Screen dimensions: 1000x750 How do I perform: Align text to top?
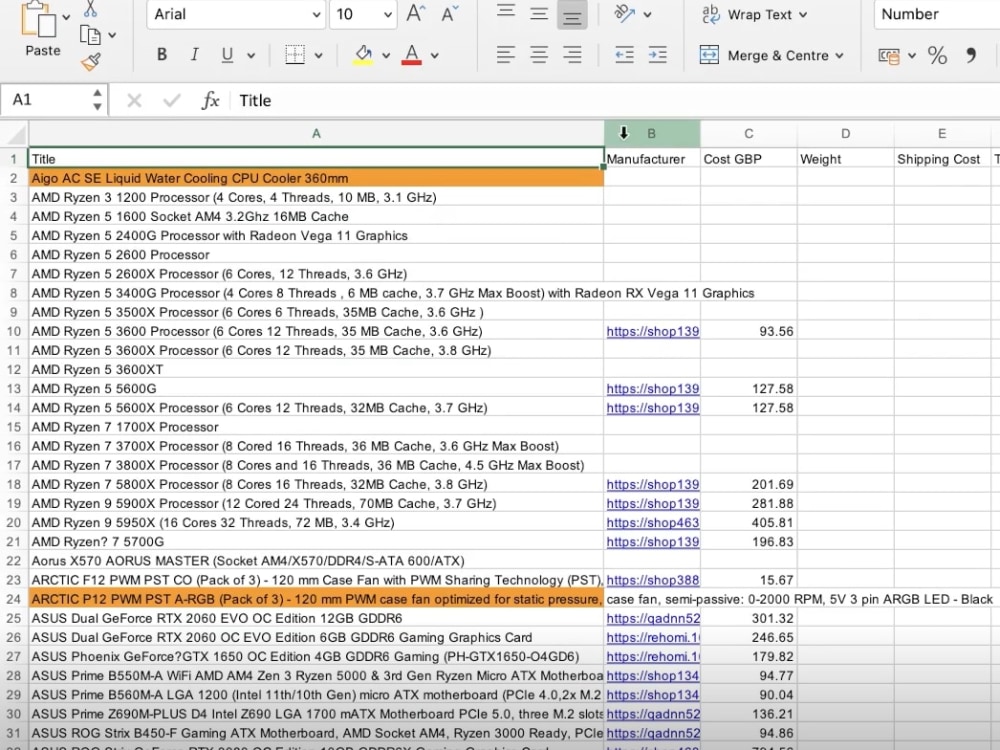506,13
